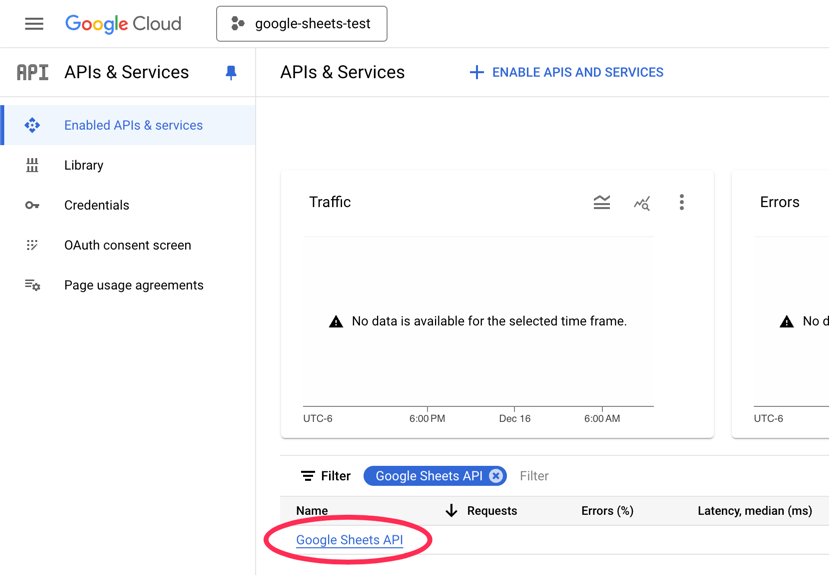Click the Google Cloud logo
Image resolution: width=829 pixels, height=575 pixels.
coord(123,23)
